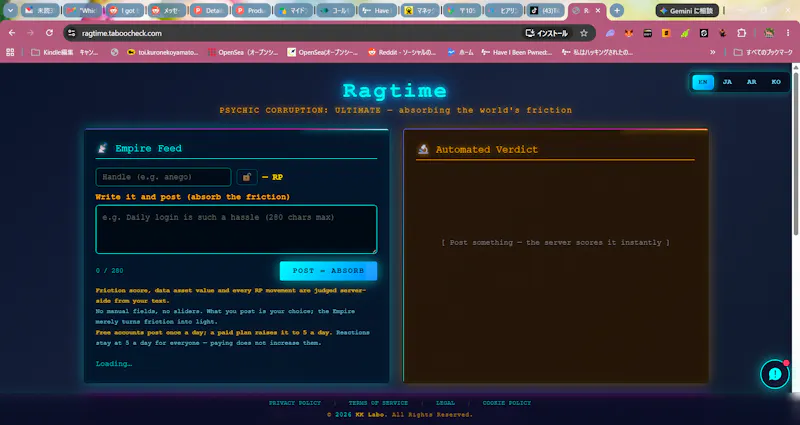Open the Have I Been Pwned bookmark
The width and height of the screenshot is (800, 425).
pyautogui.click(x=516, y=52)
